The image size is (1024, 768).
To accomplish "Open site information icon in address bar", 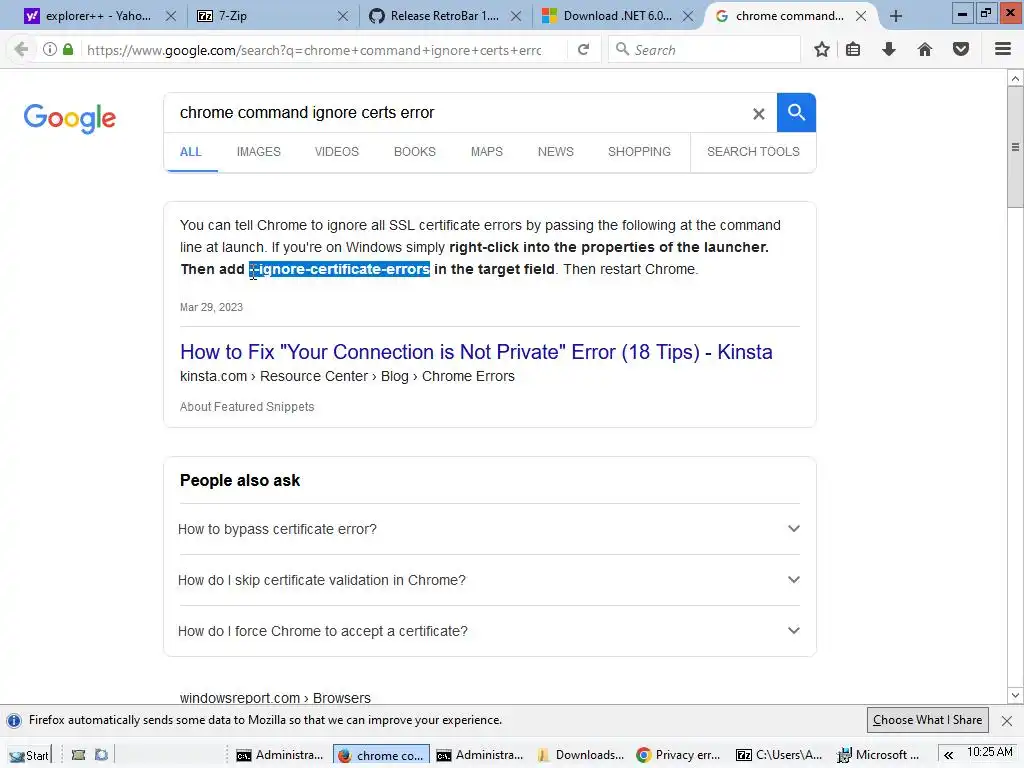I will pyautogui.click(x=50, y=49).
